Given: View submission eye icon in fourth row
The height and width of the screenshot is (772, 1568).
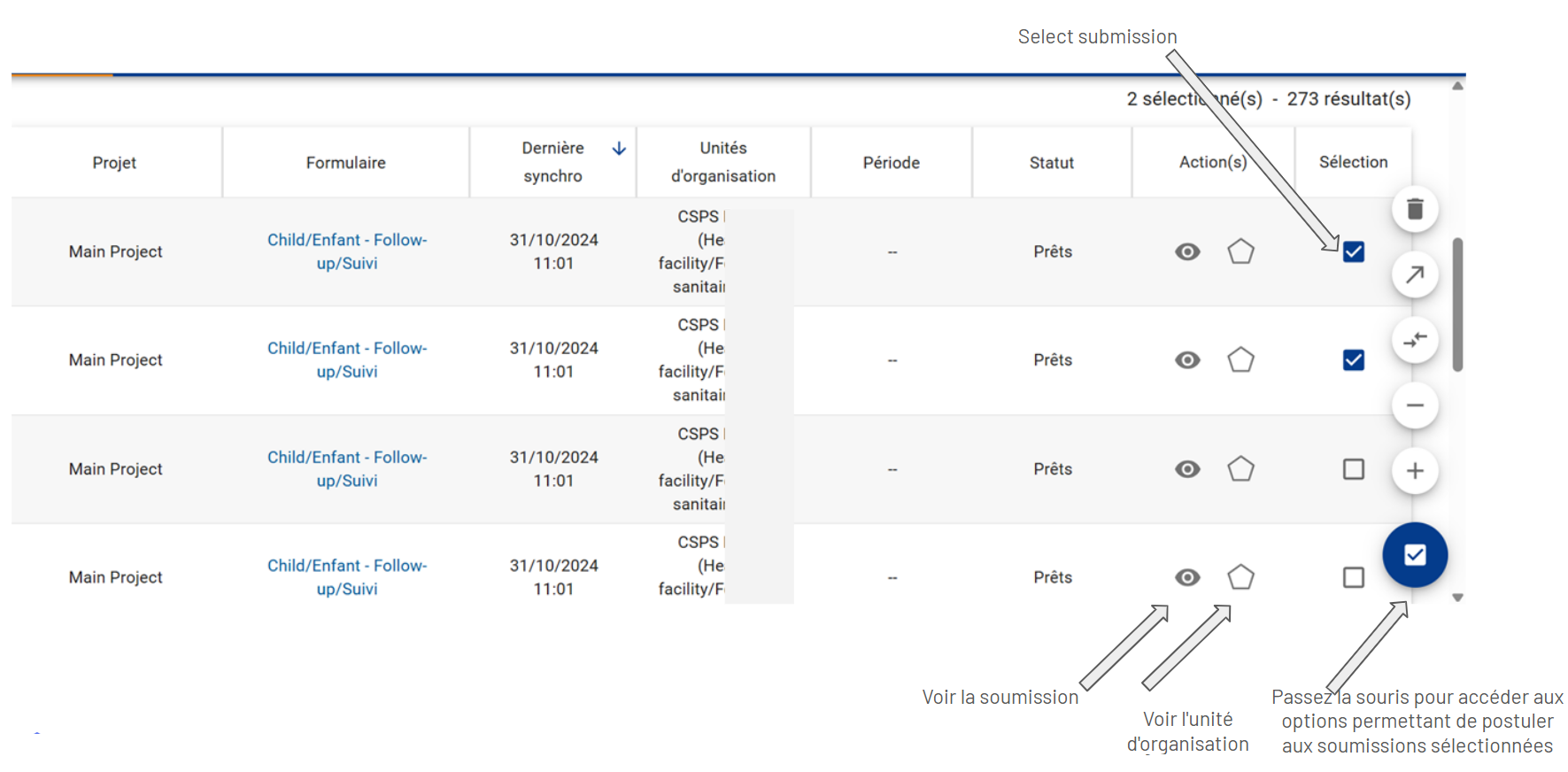Looking at the screenshot, I should point(1187,577).
